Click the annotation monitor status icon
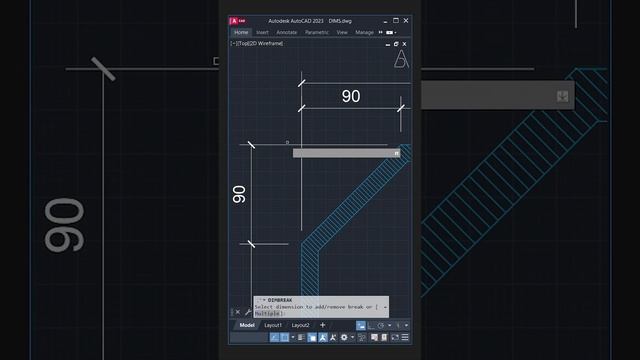Viewport: 640px width, 360px height. 362,337
